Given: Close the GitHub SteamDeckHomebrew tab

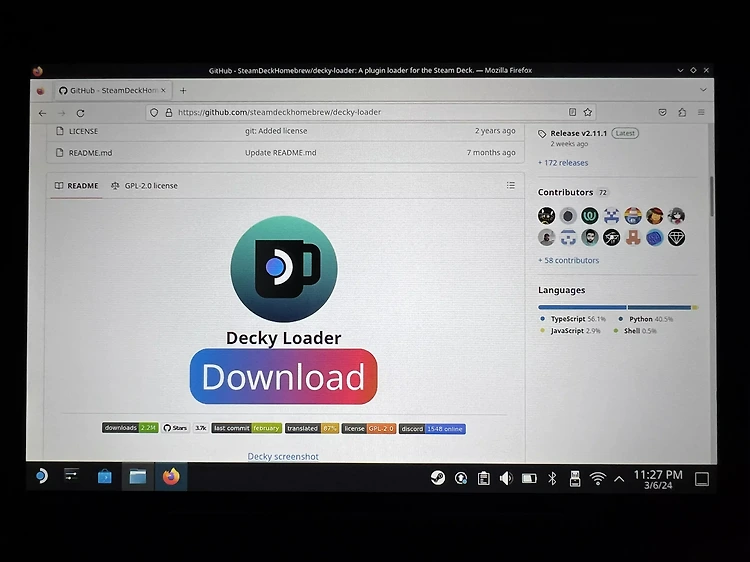Looking at the screenshot, I should click(163, 90).
